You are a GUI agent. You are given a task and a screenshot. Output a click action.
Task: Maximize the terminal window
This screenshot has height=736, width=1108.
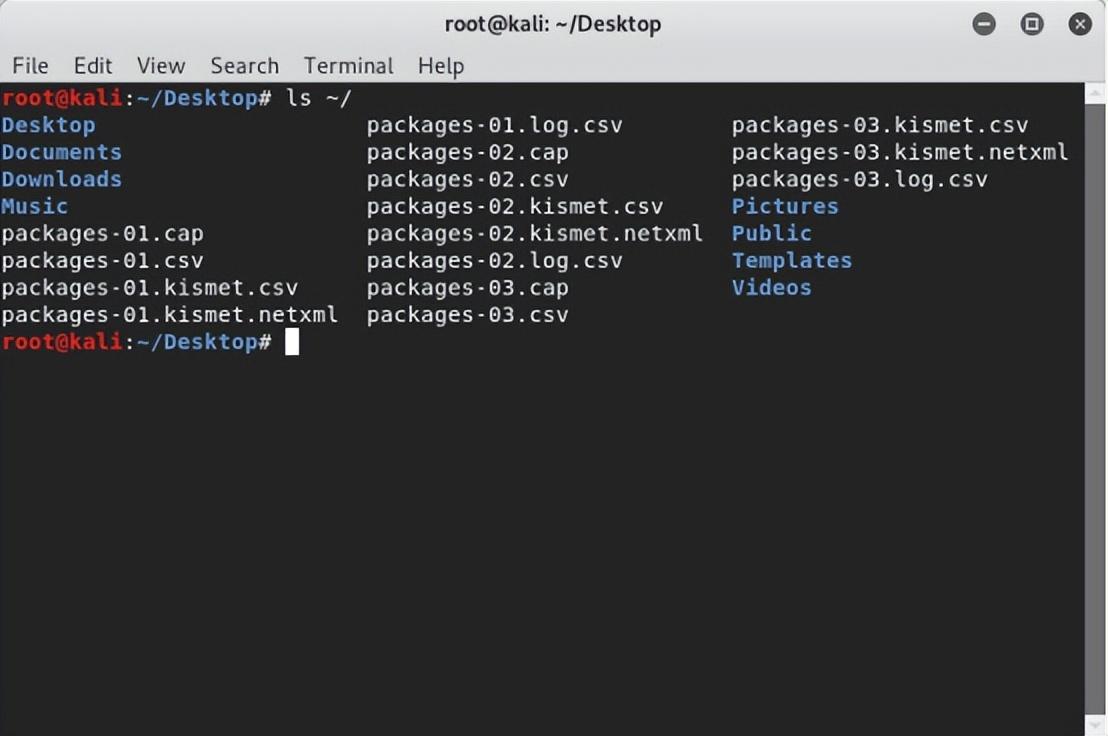tap(1032, 24)
